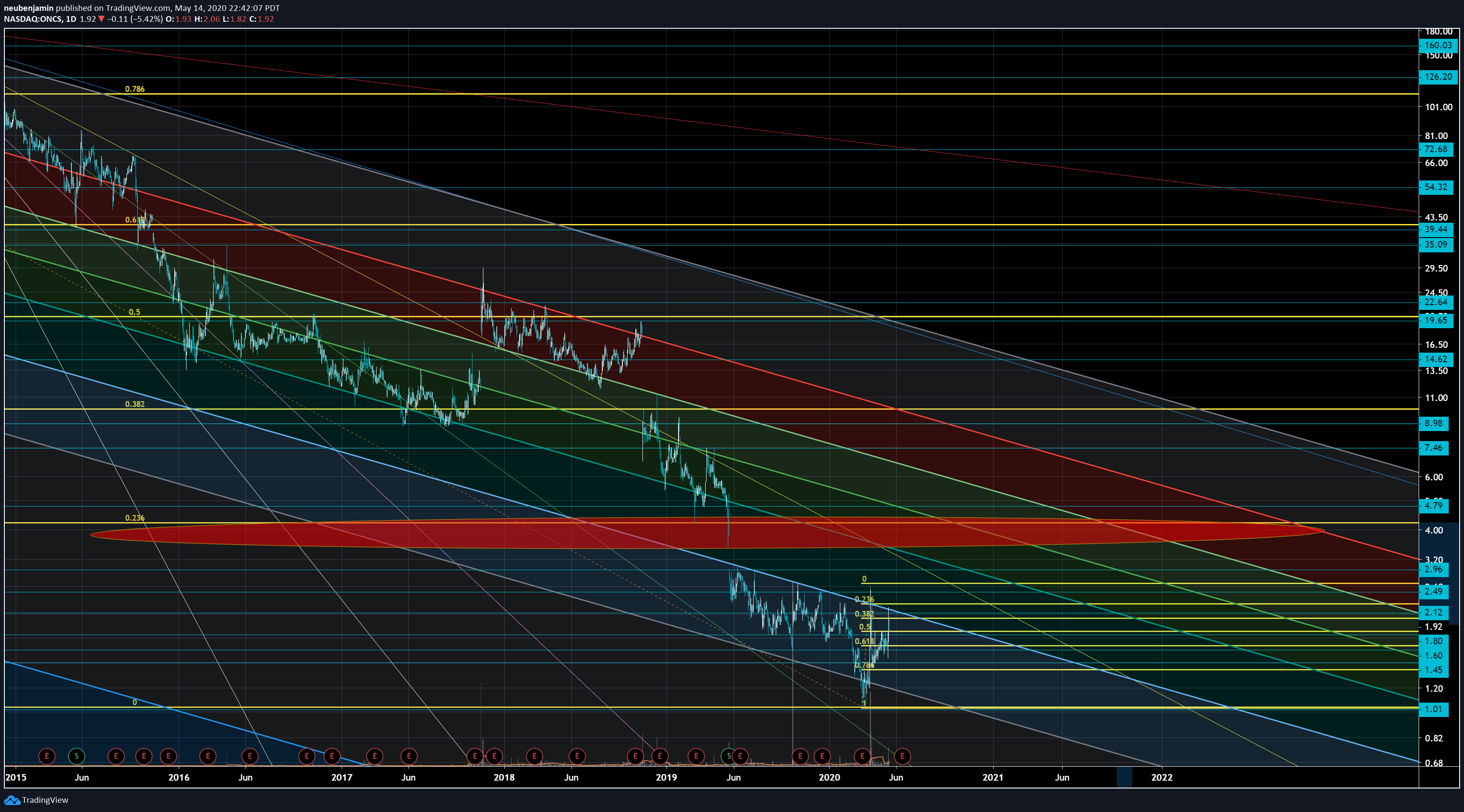Click the green S split marker near Jun 2015

(76, 756)
